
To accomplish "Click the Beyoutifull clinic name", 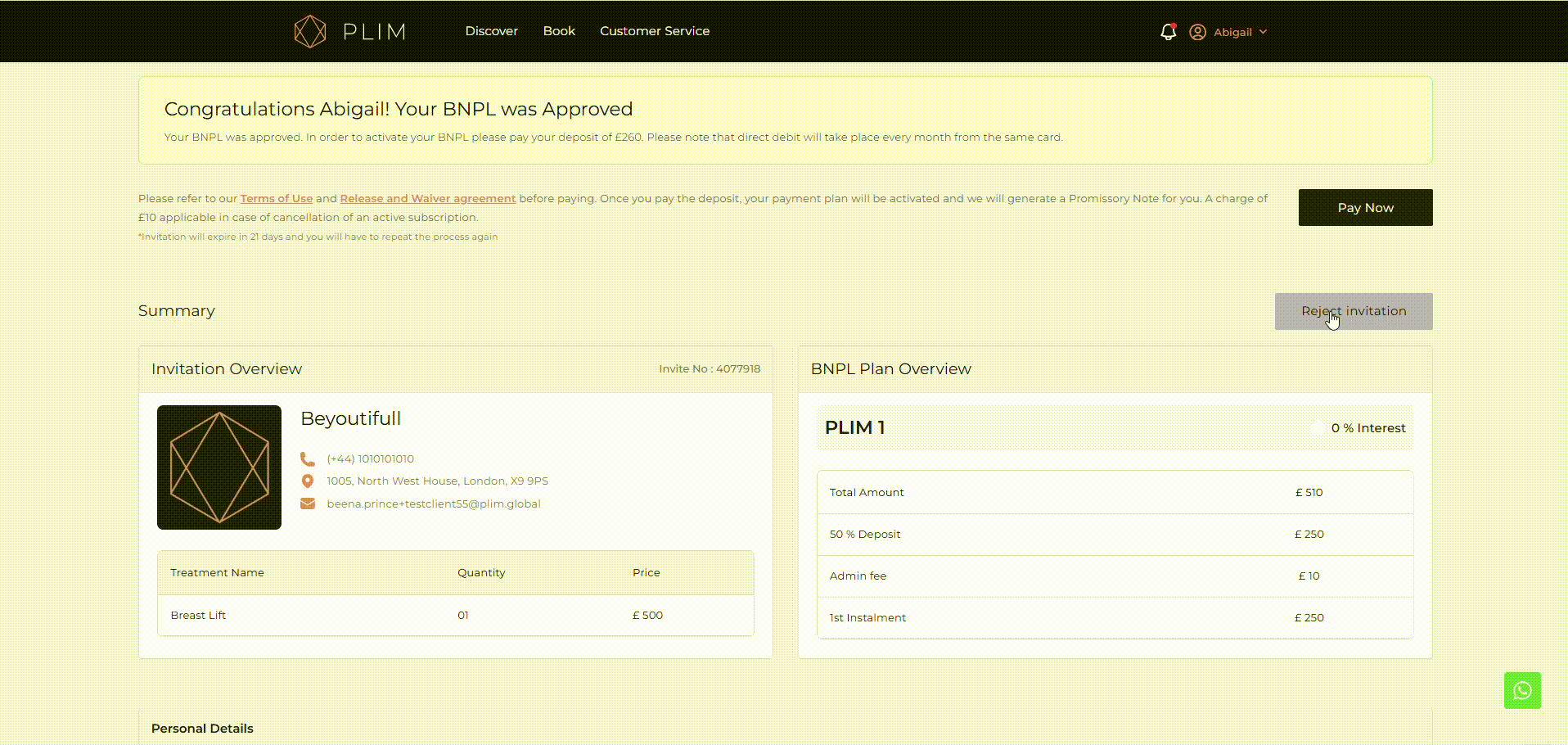I will coord(351,418).
